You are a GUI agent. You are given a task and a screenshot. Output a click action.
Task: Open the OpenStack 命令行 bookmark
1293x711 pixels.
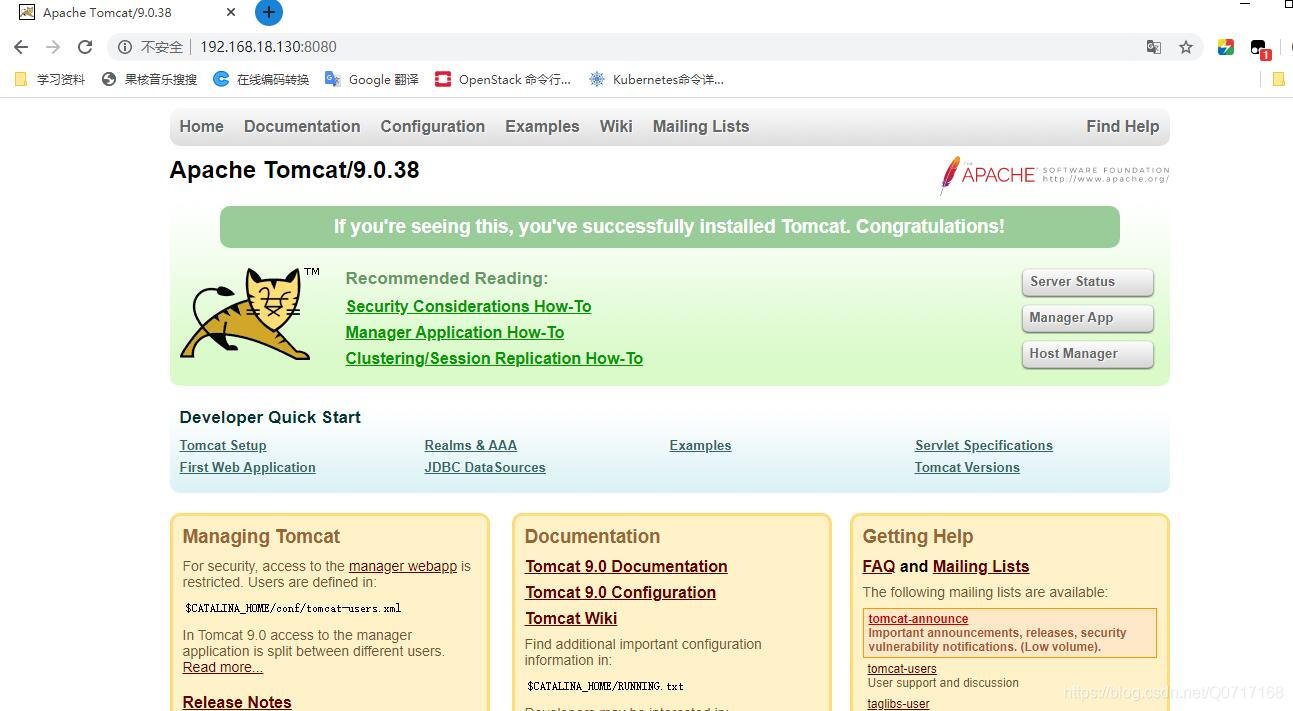pyautogui.click(x=503, y=79)
